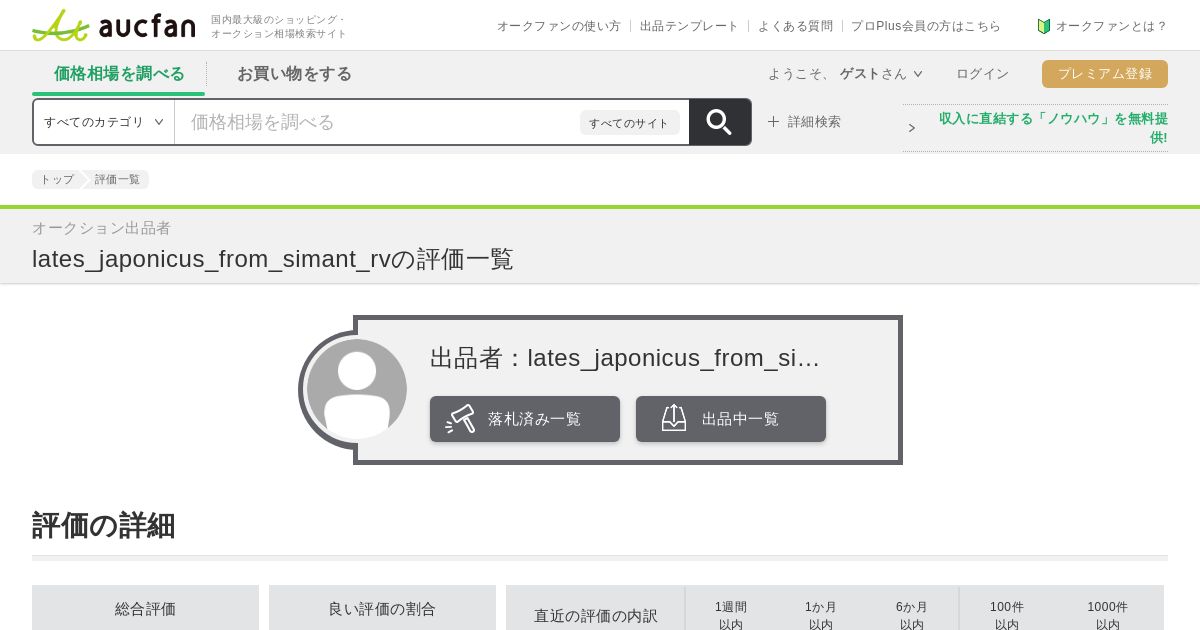Click the トップ breadcrumb
Screen dimensions: 1200x630
[57, 180]
